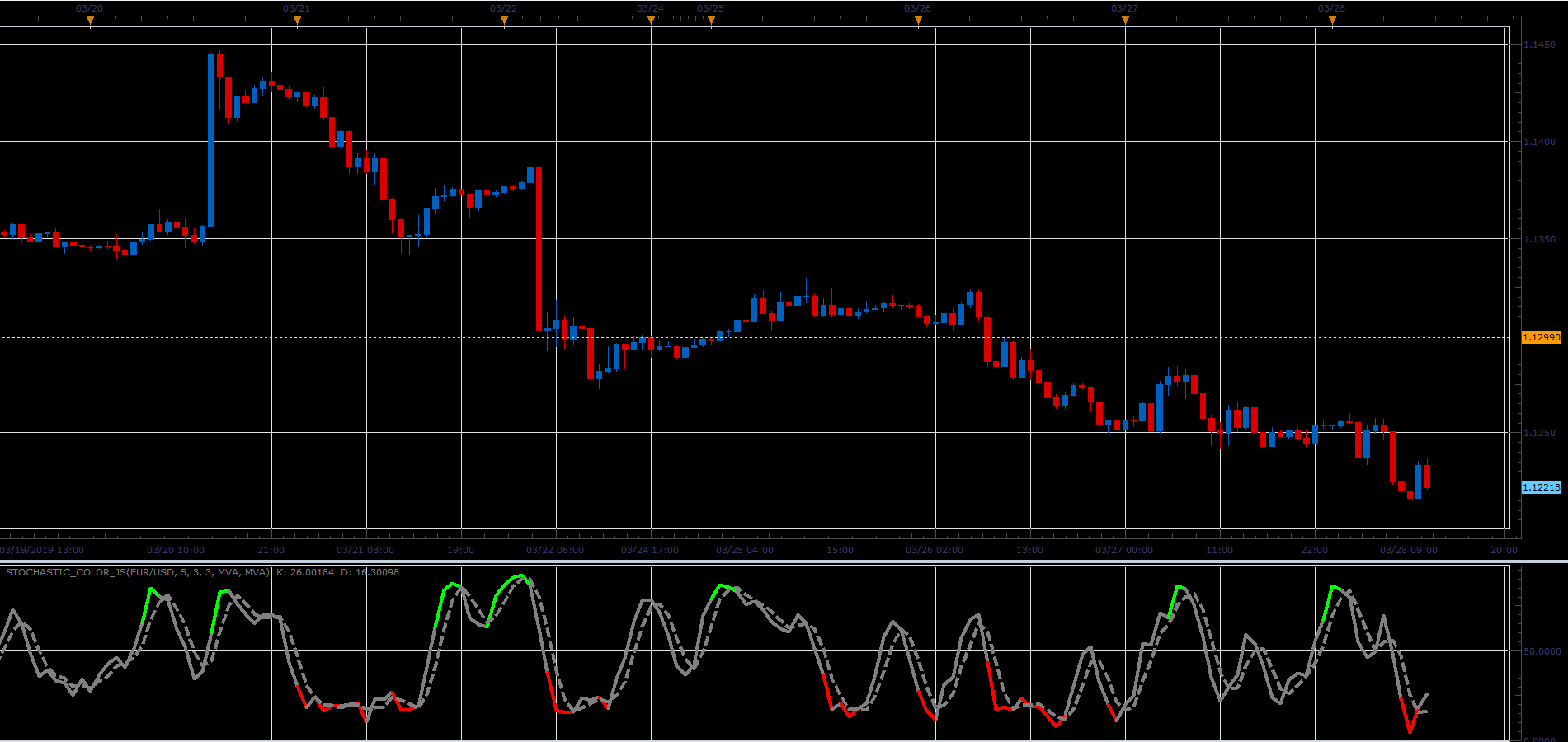The height and width of the screenshot is (742, 1568).
Task: Select the STOCHASTIC_COLOR_JS indicator title
Action: pyautogui.click(x=138, y=572)
